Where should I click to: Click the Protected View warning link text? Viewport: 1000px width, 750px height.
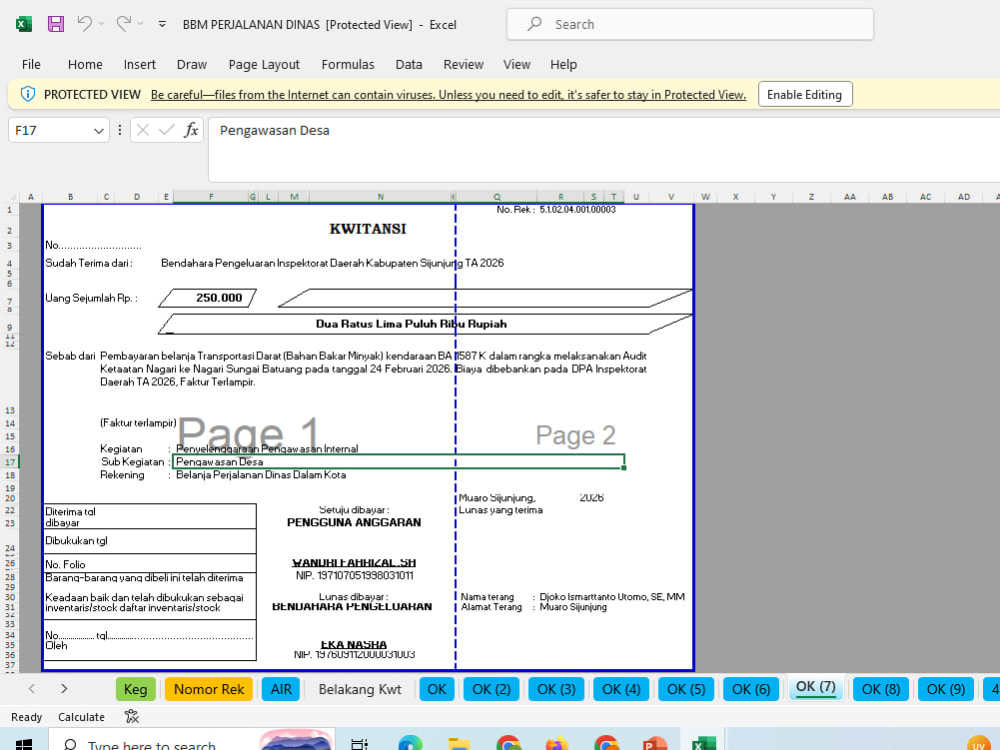[x=448, y=94]
